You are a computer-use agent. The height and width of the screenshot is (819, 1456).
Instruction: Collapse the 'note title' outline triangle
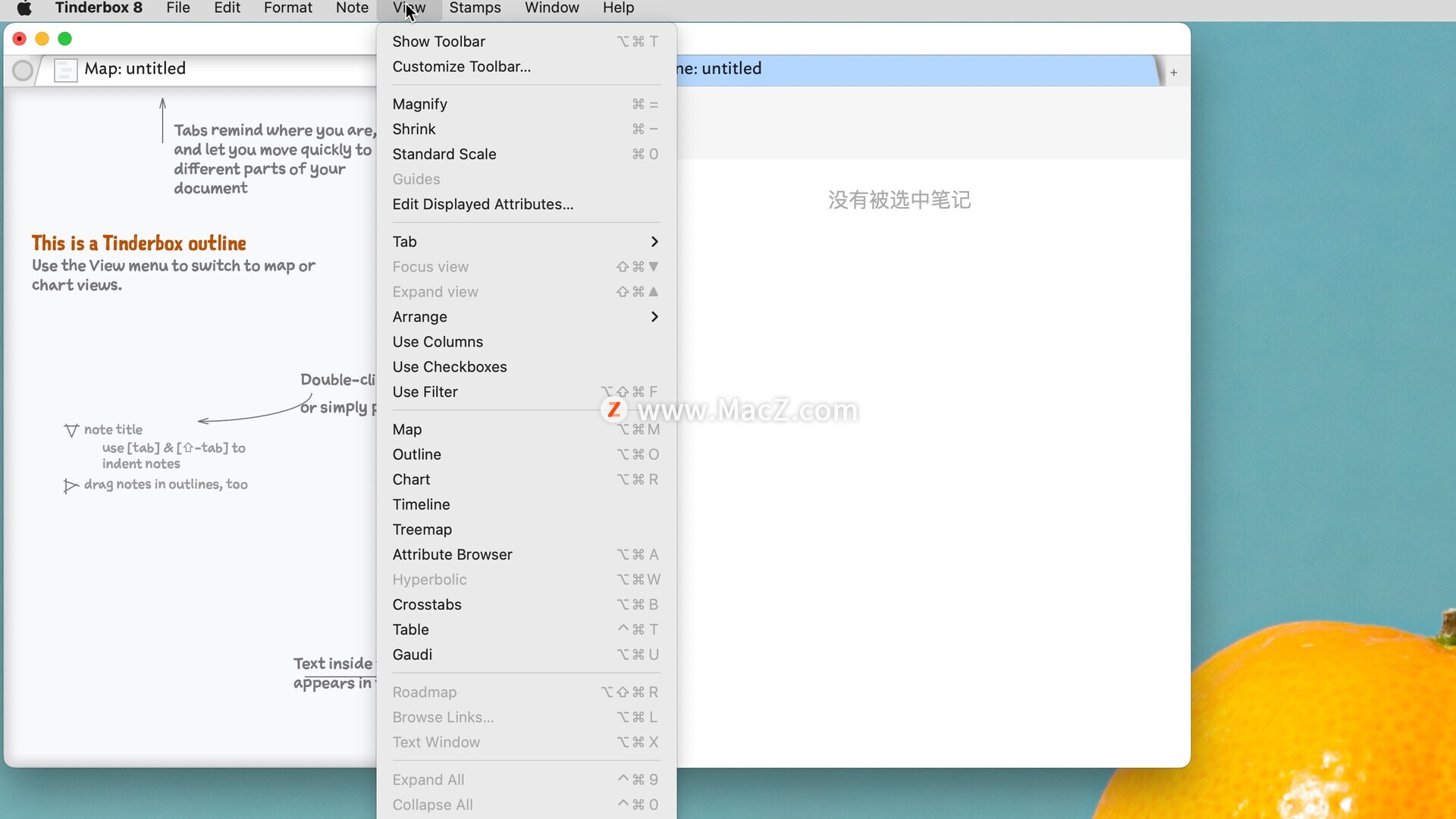tap(71, 431)
